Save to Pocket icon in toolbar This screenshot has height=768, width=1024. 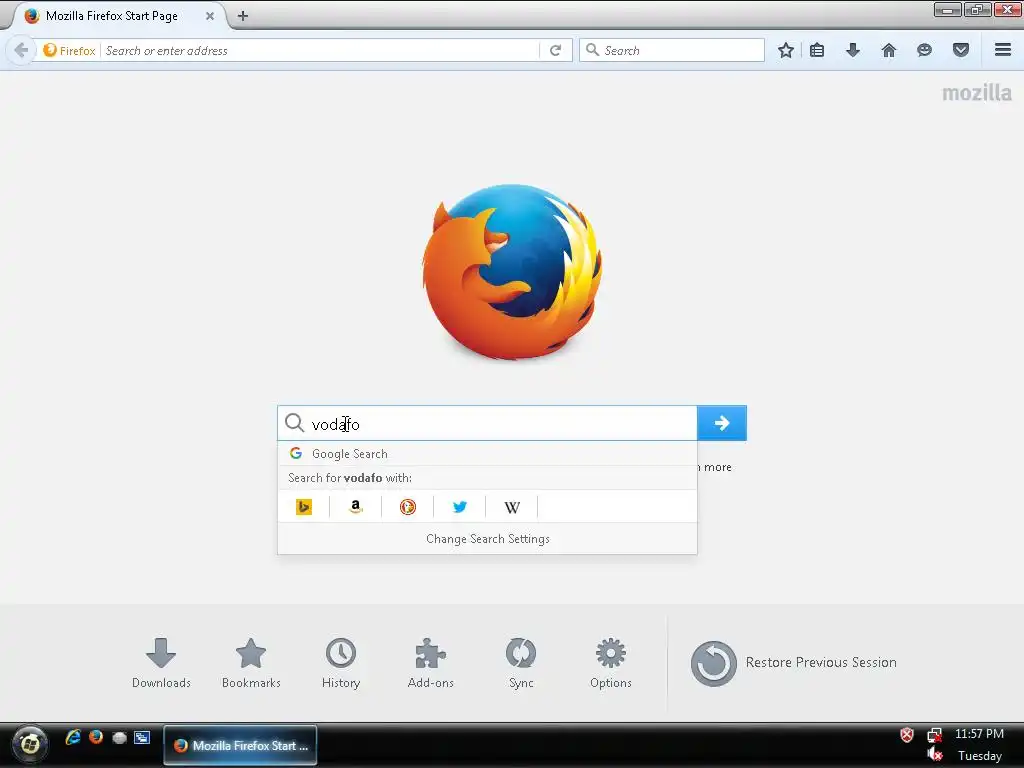coord(961,50)
